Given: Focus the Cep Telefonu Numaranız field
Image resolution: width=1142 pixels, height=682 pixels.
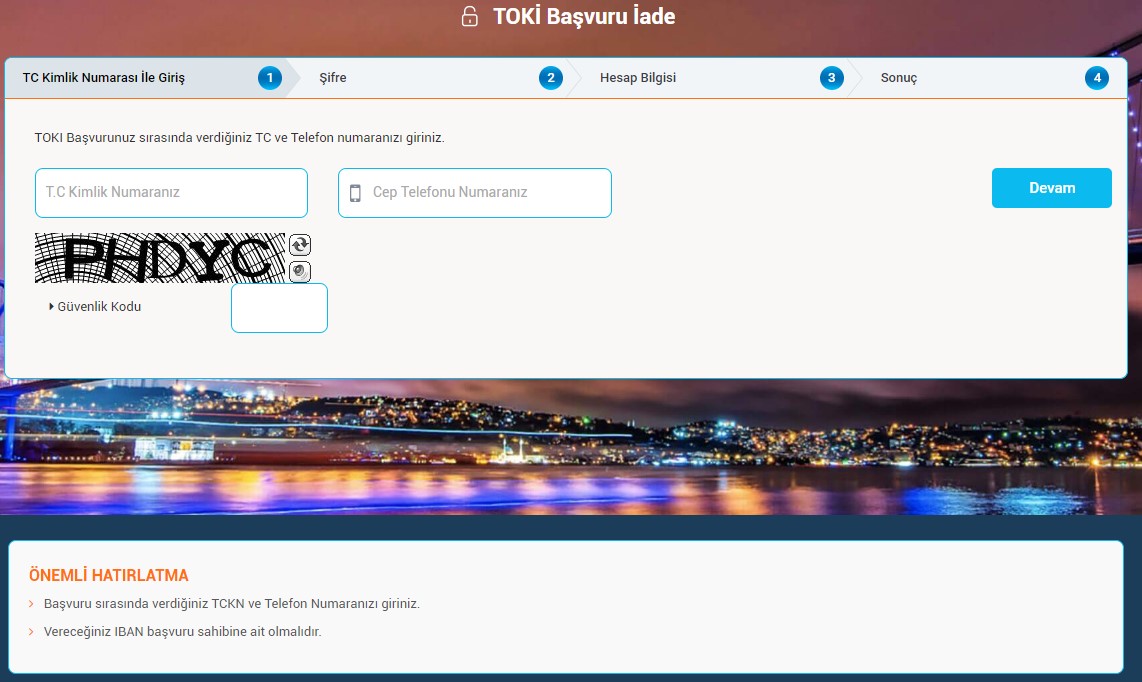Looking at the screenshot, I should pos(475,193).
